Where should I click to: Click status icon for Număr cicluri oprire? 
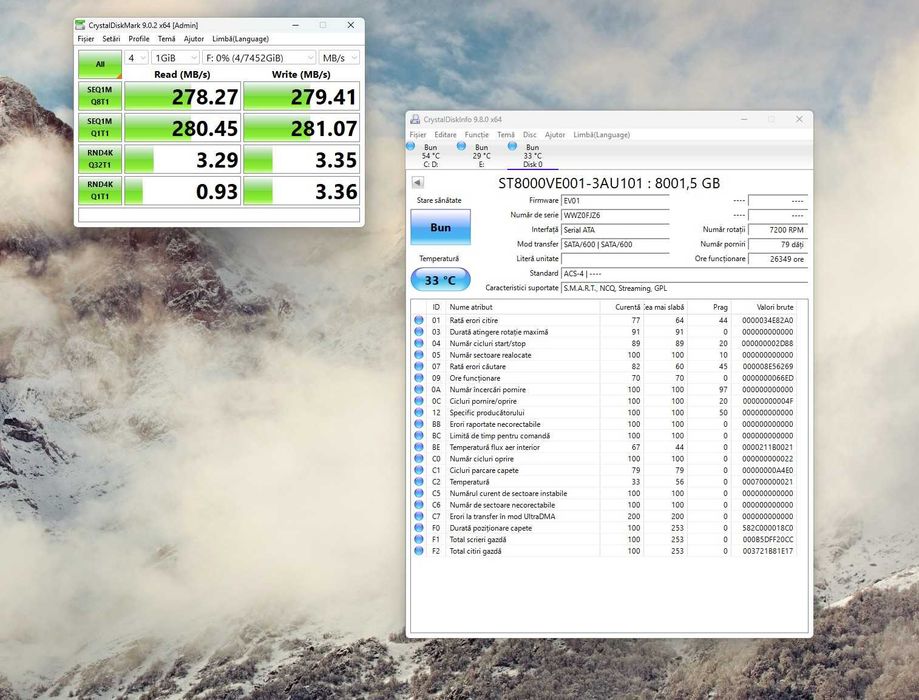coord(418,458)
